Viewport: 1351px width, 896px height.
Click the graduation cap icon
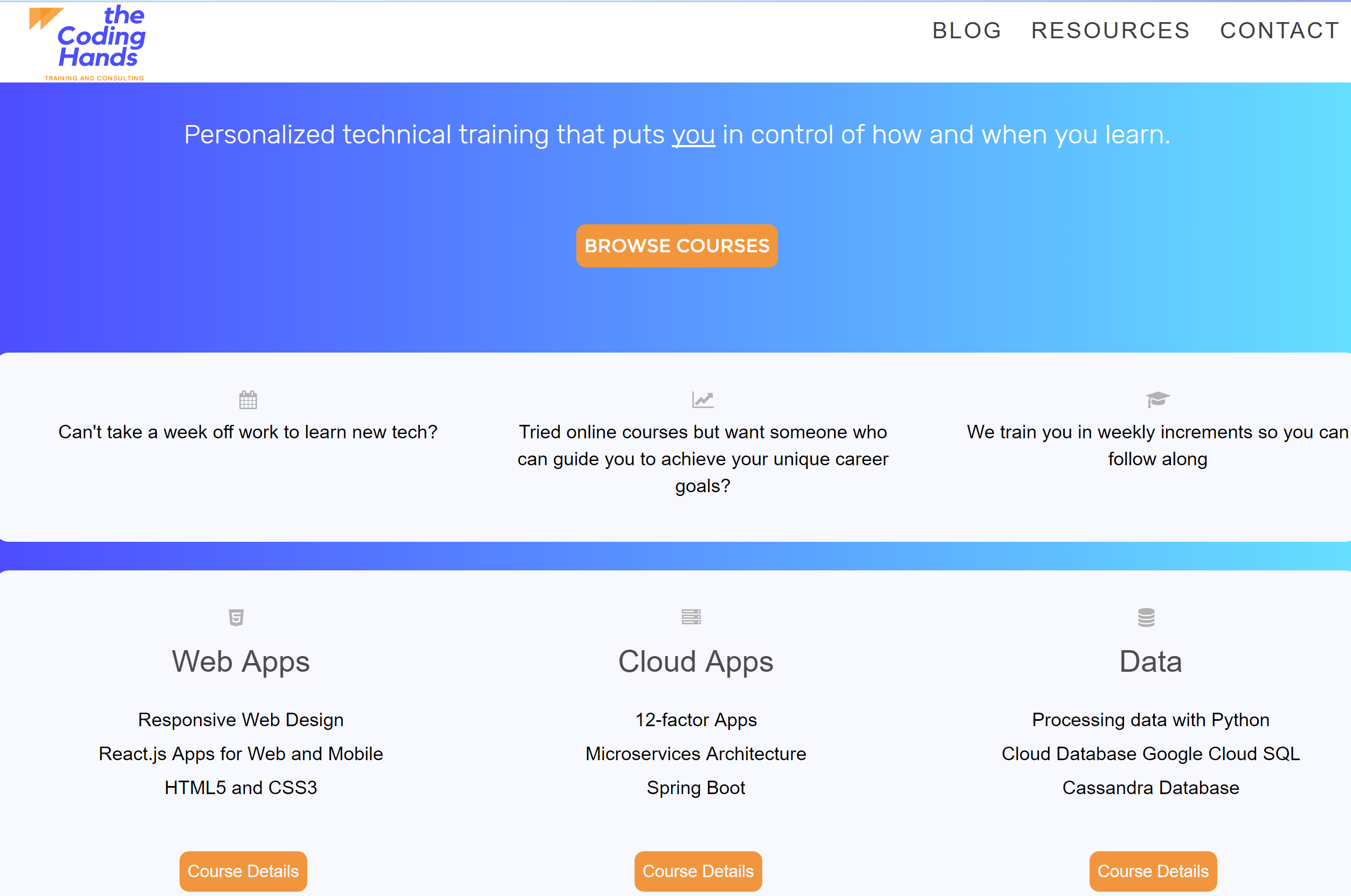point(1157,399)
